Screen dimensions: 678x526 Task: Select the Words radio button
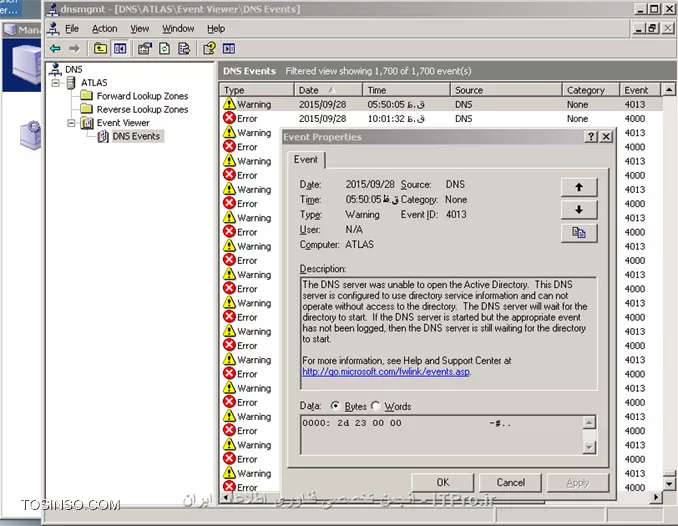tap(375, 406)
